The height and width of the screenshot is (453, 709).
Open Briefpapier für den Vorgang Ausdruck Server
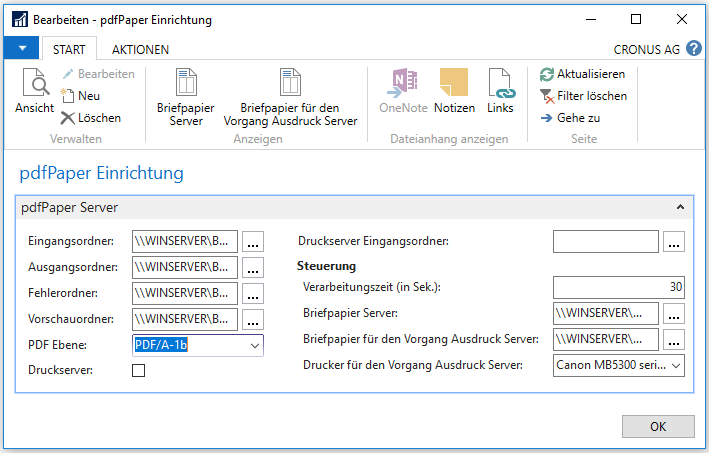pos(290,82)
